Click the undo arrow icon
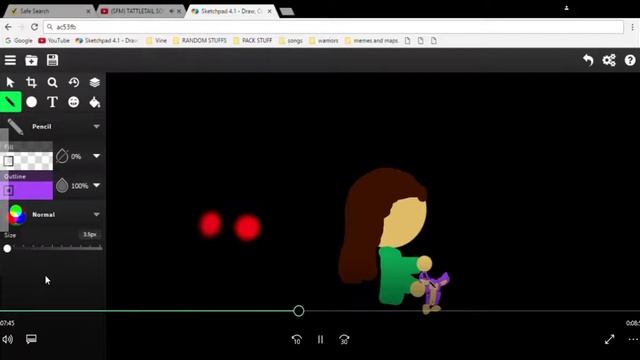640x360 pixels. (x=588, y=60)
